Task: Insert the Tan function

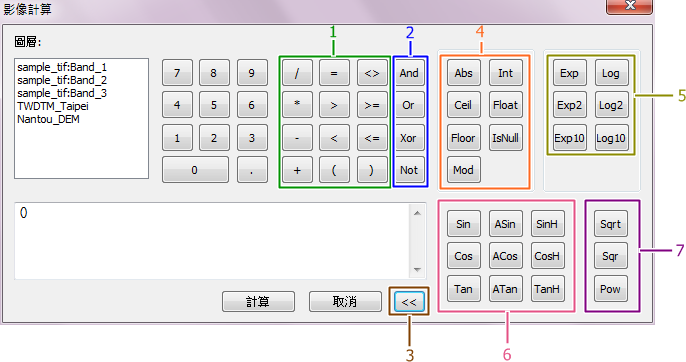Action: (464, 289)
